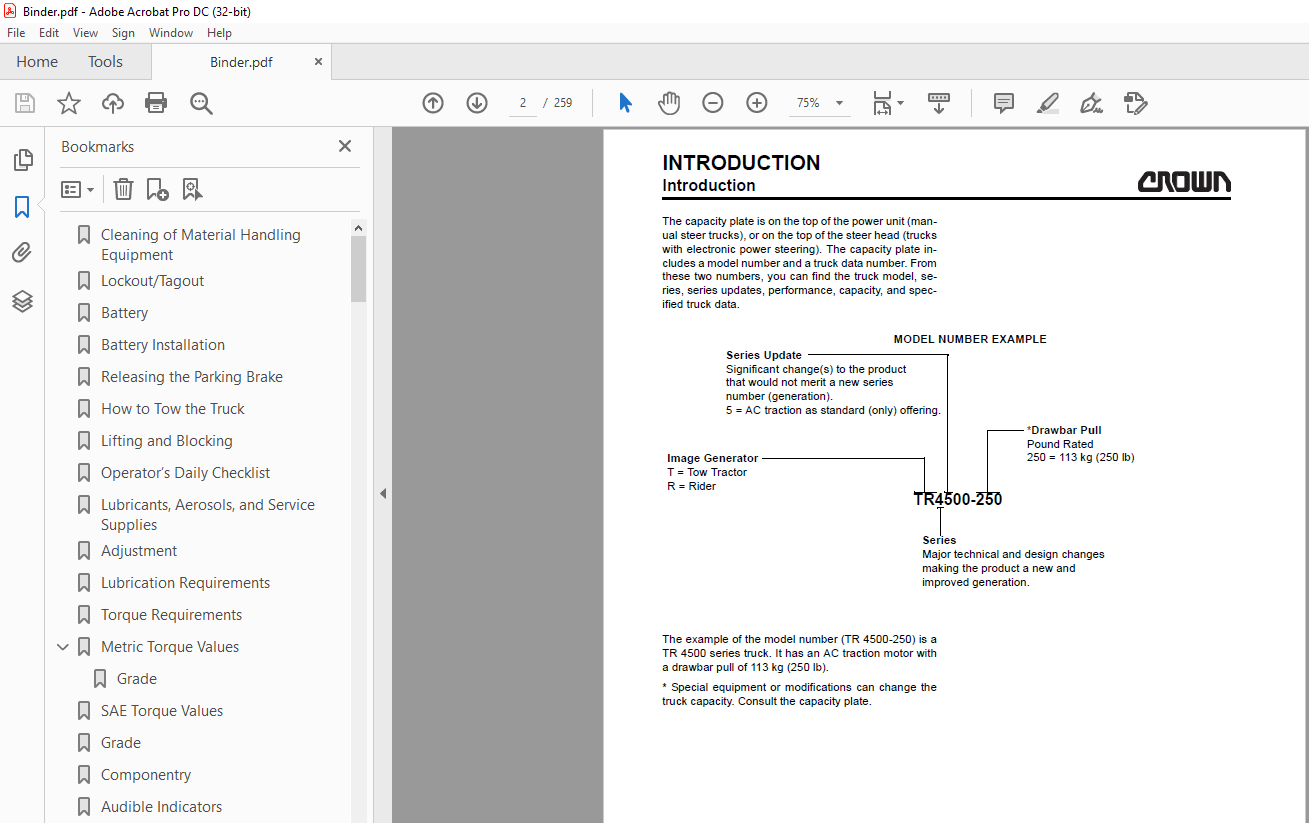Open the Help menu
The height and width of the screenshot is (823, 1309).
219,33
